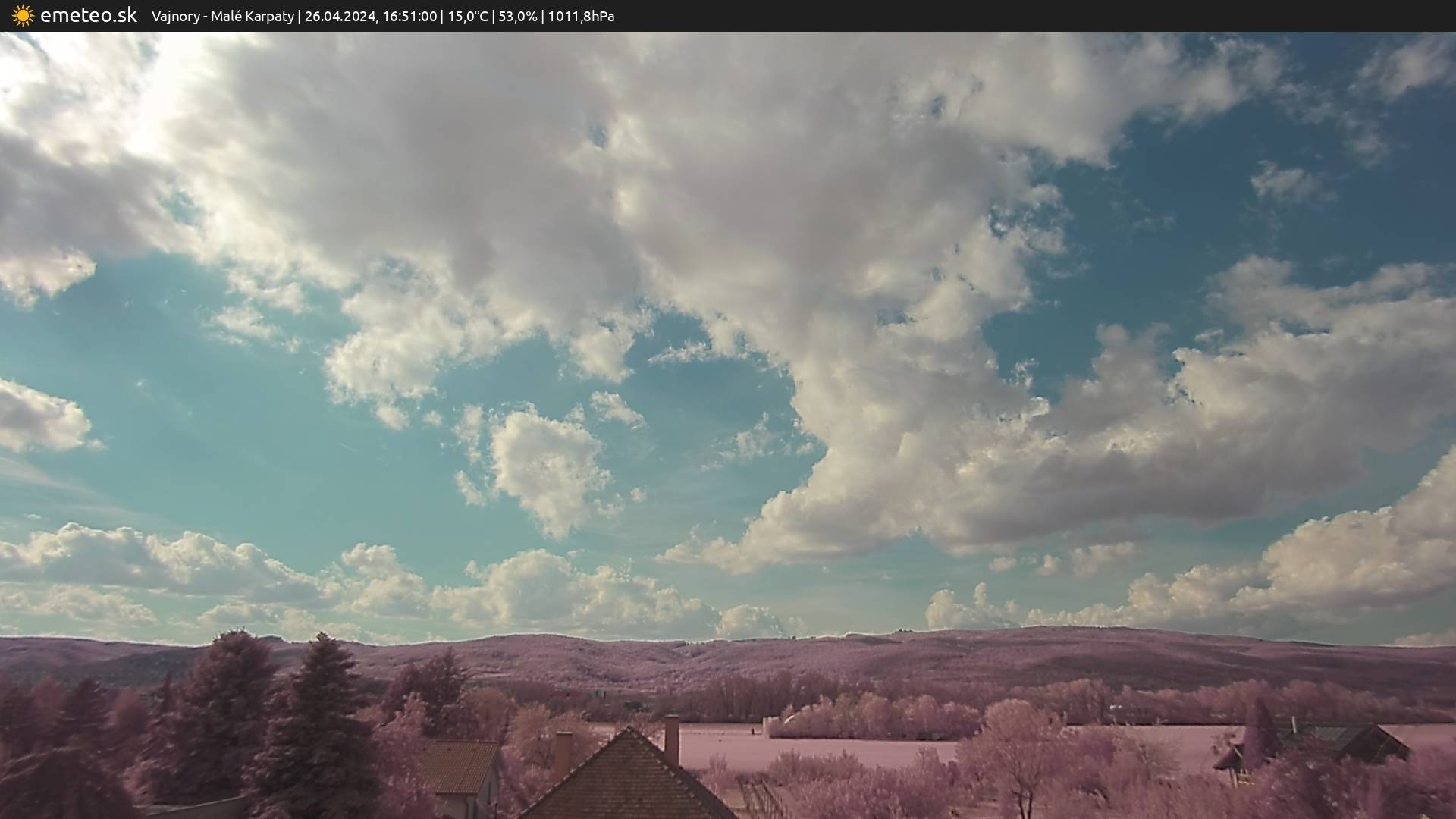Click the 1011,8hPa pressure reading
The height and width of the screenshot is (819, 1456).
[580, 16]
